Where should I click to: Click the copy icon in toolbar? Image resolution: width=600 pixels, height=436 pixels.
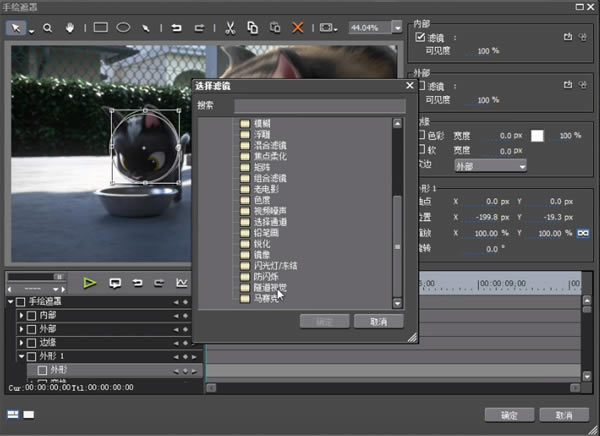click(x=253, y=28)
